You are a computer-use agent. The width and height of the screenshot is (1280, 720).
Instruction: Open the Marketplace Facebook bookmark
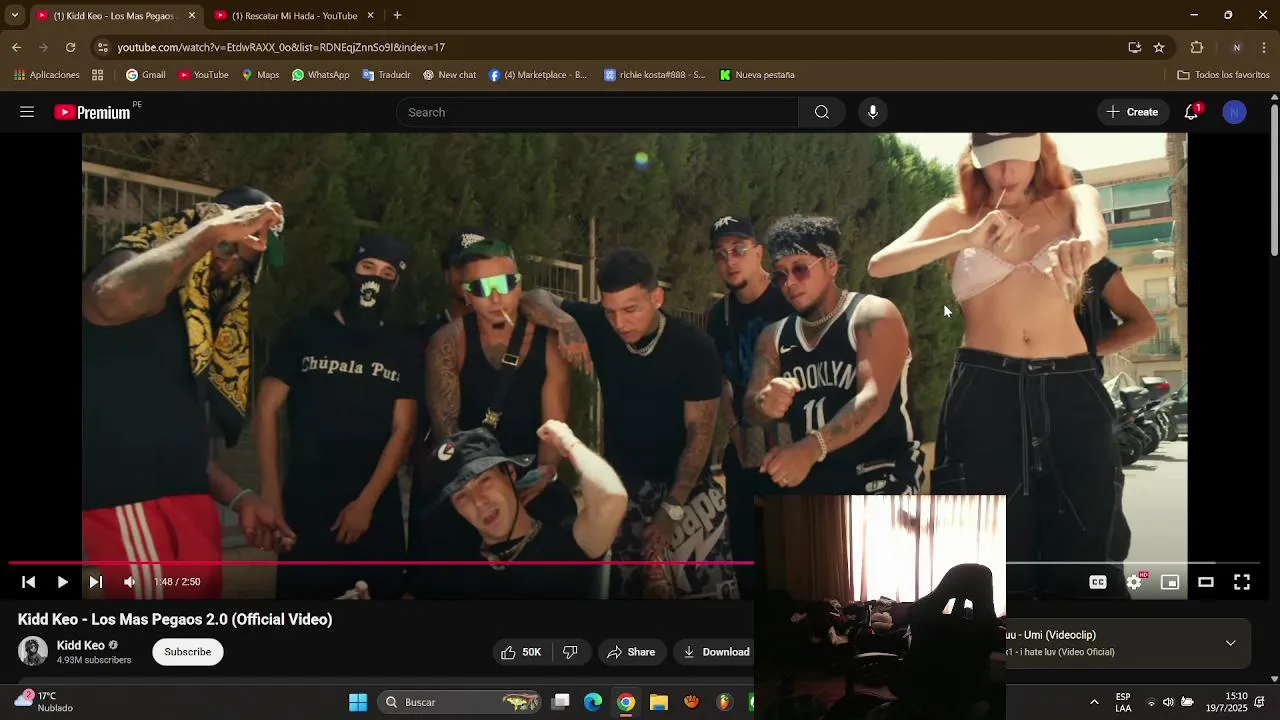click(x=539, y=75)
